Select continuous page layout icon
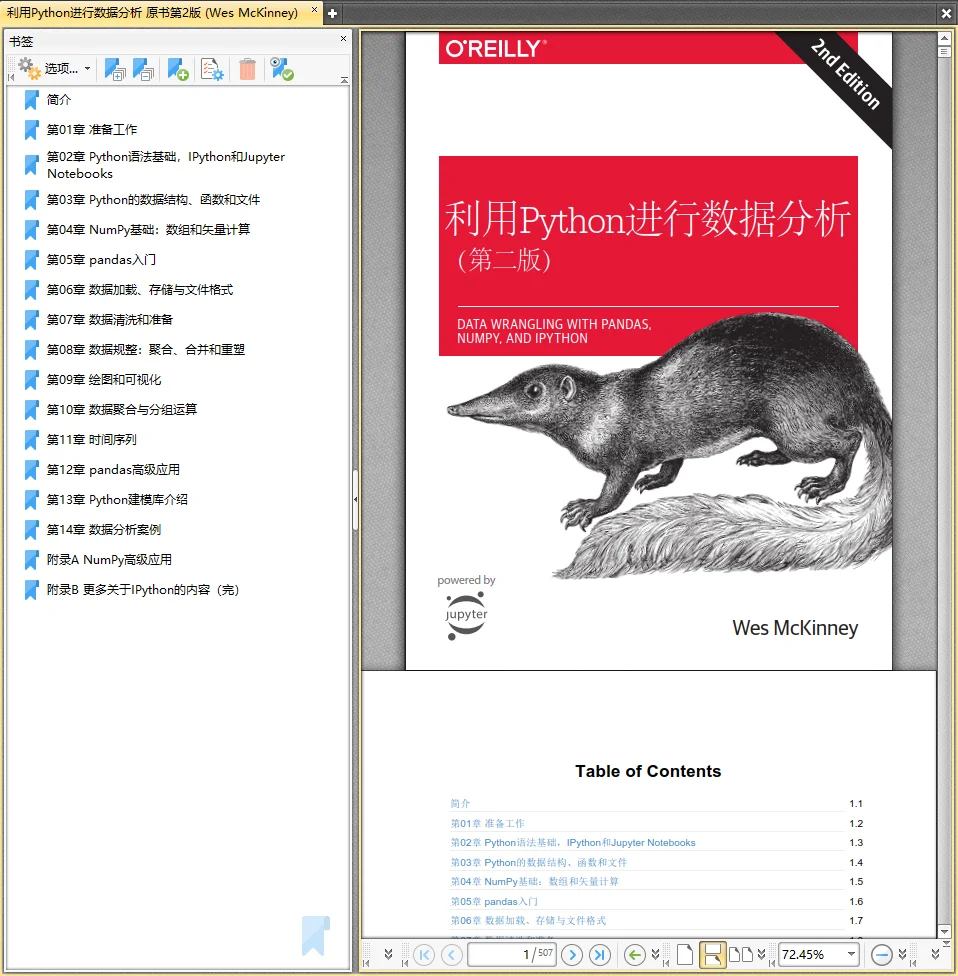Viewport: 958px width, 976px height. (713, 954)
